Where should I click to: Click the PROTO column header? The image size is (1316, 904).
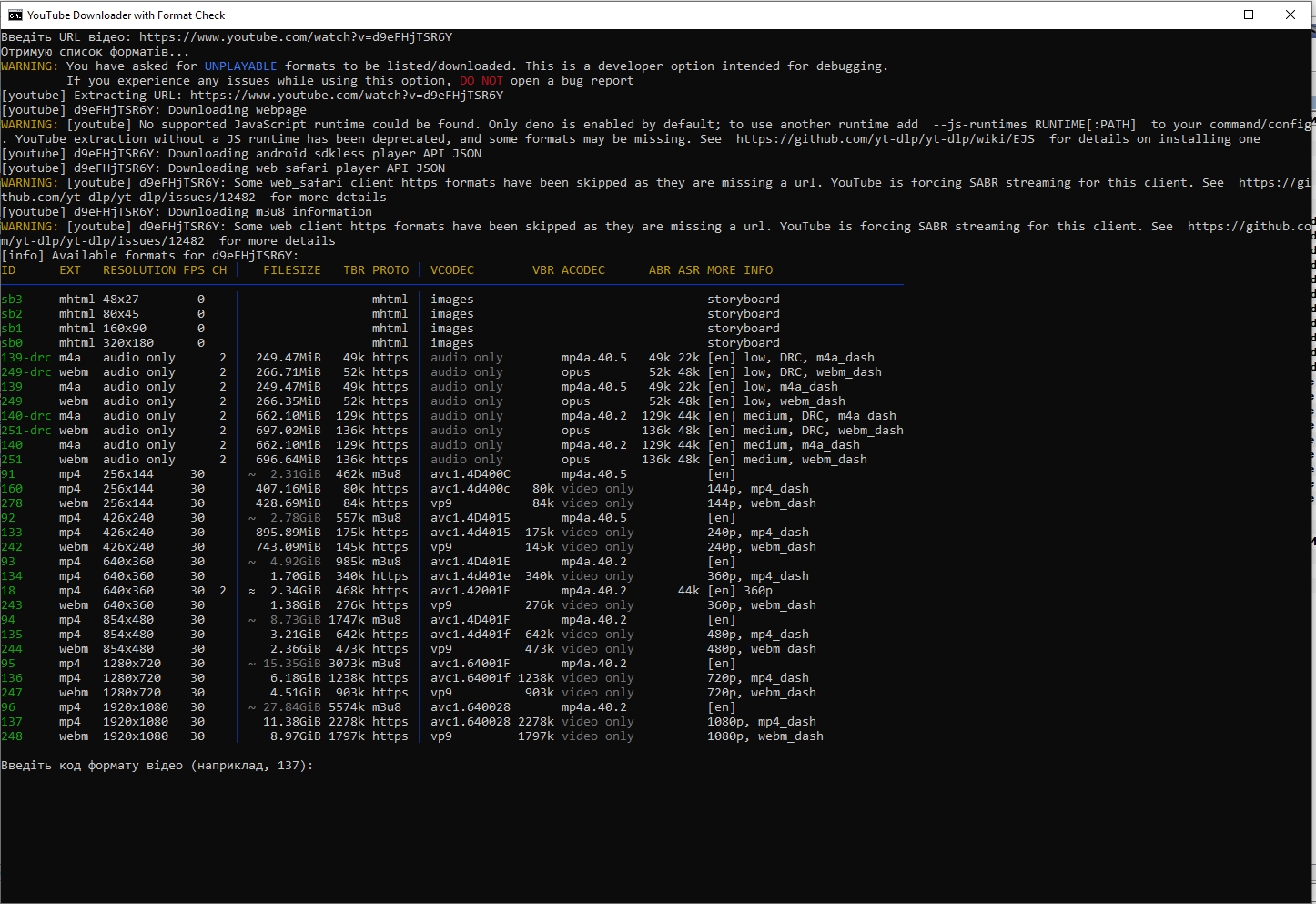pyautogui.click(x=390, y=270)
